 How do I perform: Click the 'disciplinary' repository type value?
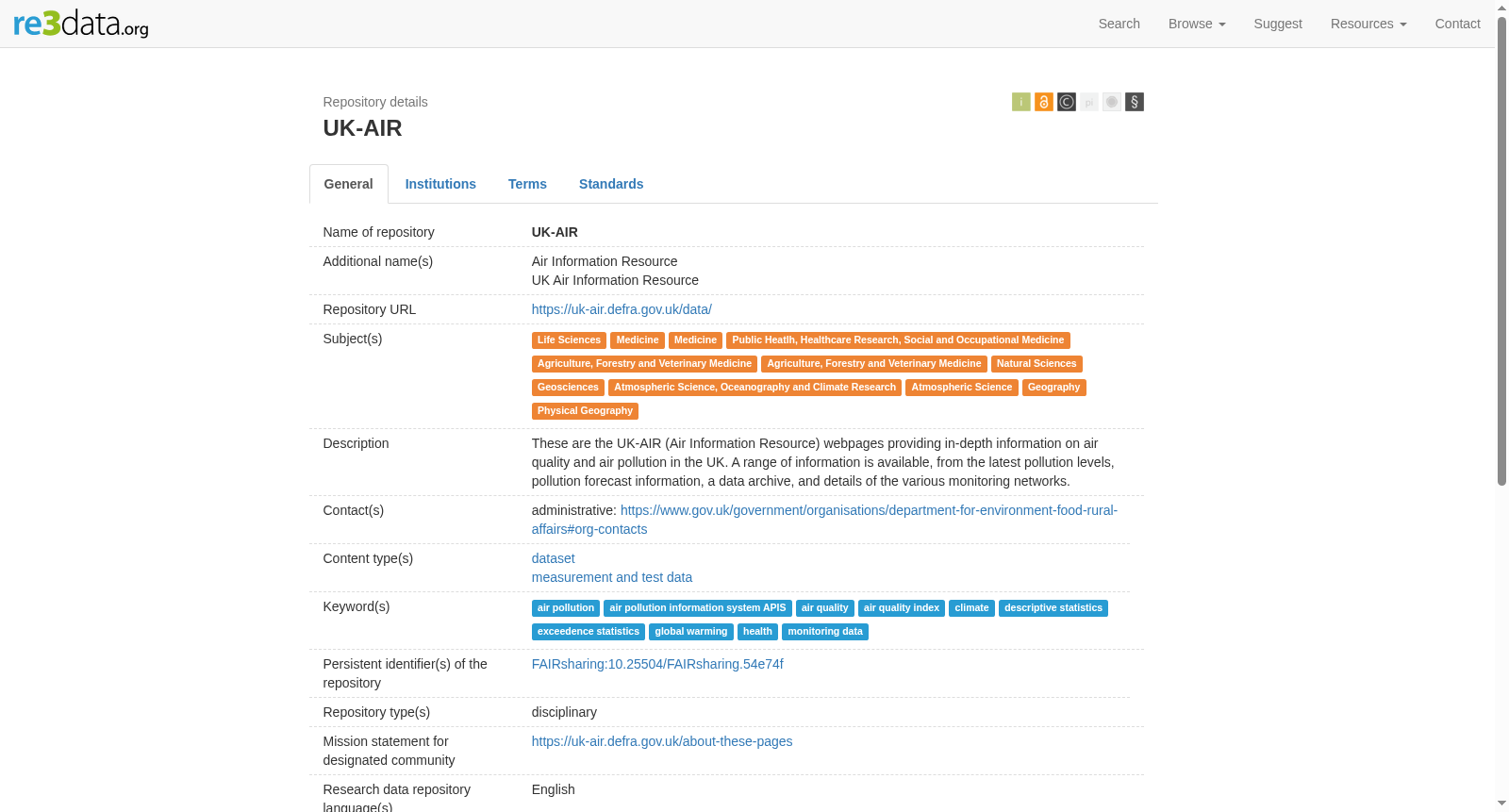point(564,712)
